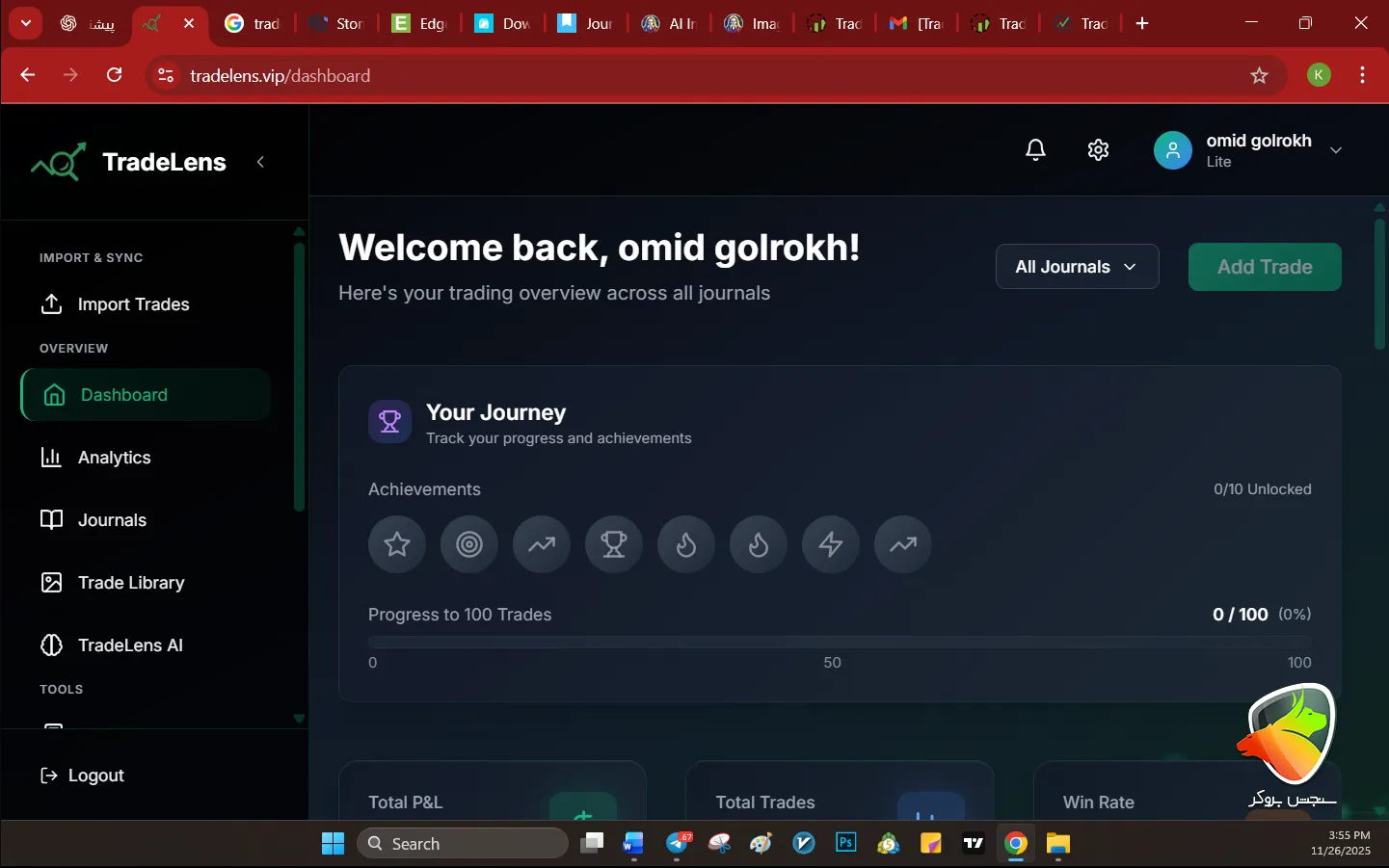
Task: Click the Progress to 100 Trades bar
Action: [x=839, y=642]
